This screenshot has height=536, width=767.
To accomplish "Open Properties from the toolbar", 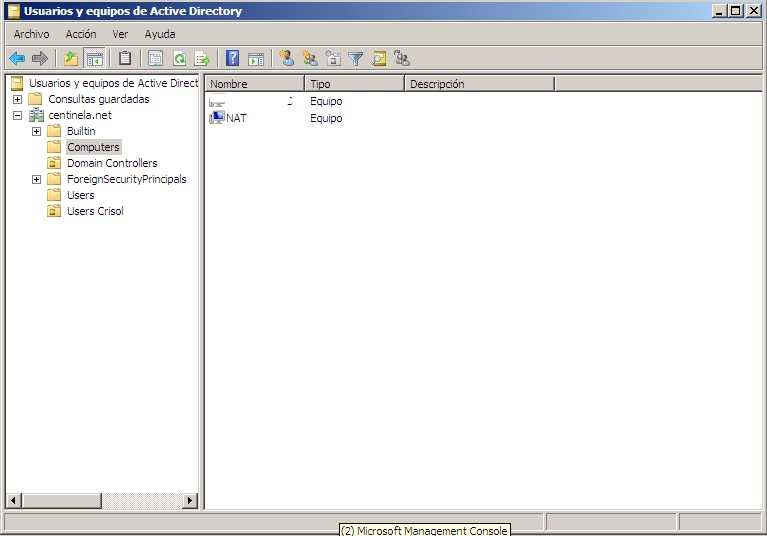I will click(156, 59).
